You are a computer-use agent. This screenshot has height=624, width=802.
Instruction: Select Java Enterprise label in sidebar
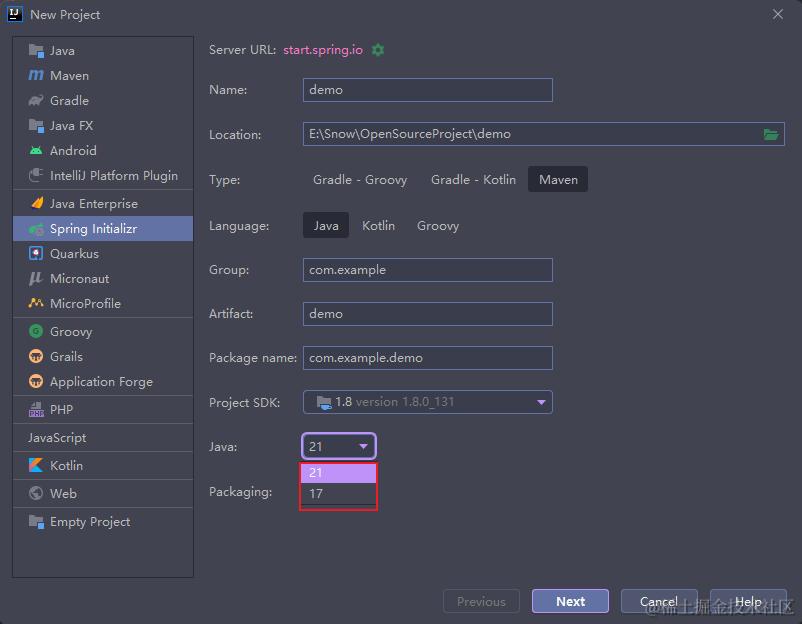(x=94, y=204)
